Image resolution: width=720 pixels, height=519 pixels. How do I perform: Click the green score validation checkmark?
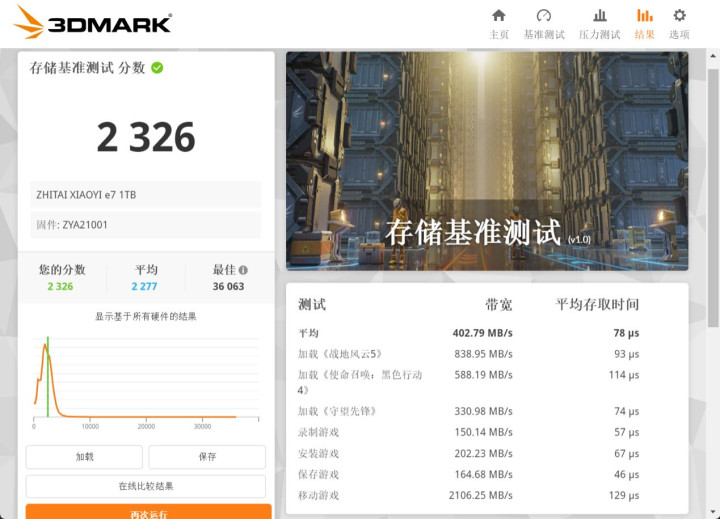(x=157, y=68)
